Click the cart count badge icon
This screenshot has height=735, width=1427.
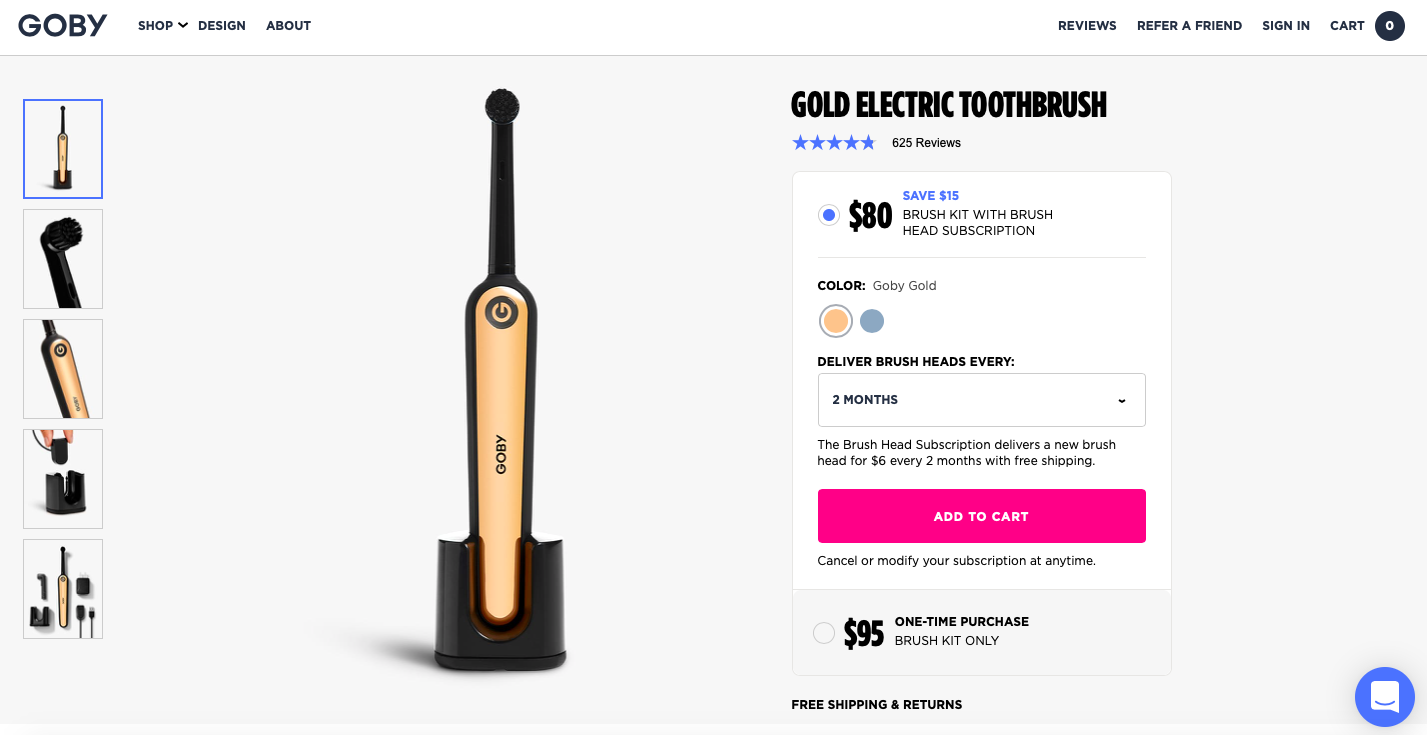pyautogui.click(x=1389, y=26)
